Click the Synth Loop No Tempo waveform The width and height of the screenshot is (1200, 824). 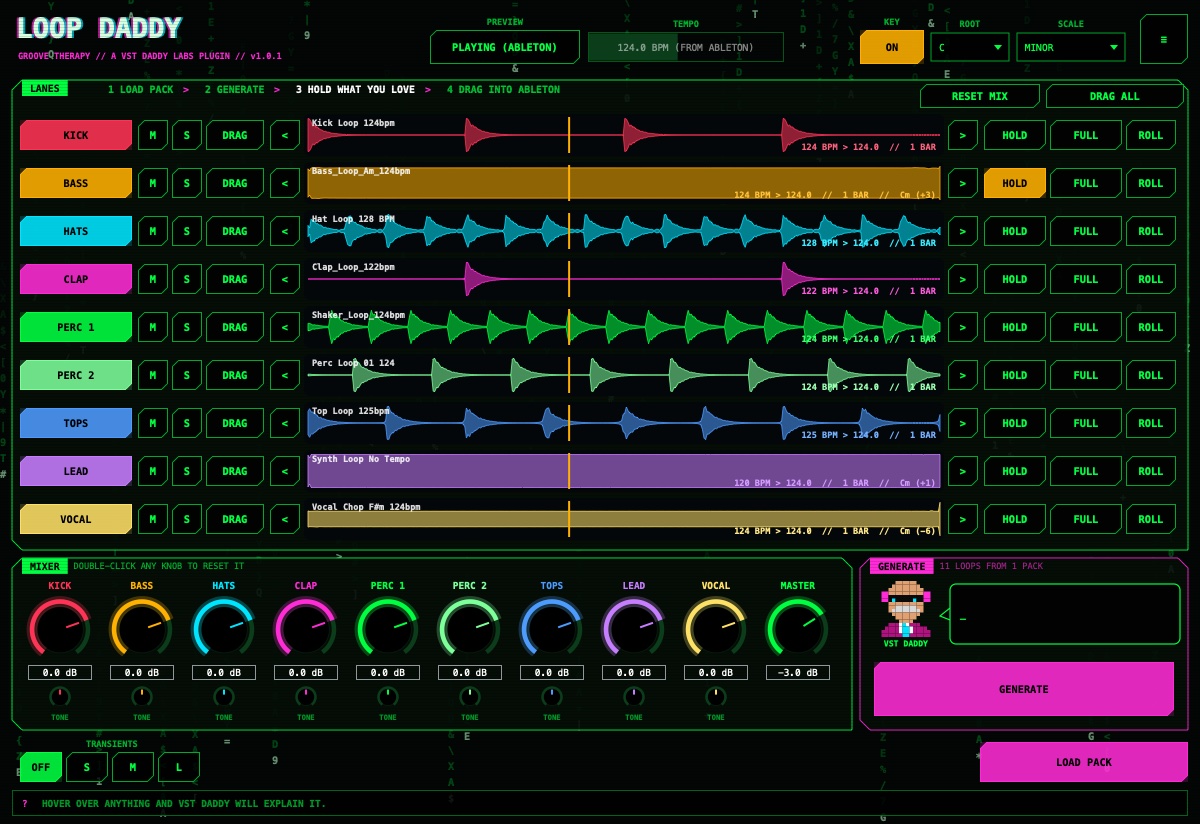[x=624, y=471]
